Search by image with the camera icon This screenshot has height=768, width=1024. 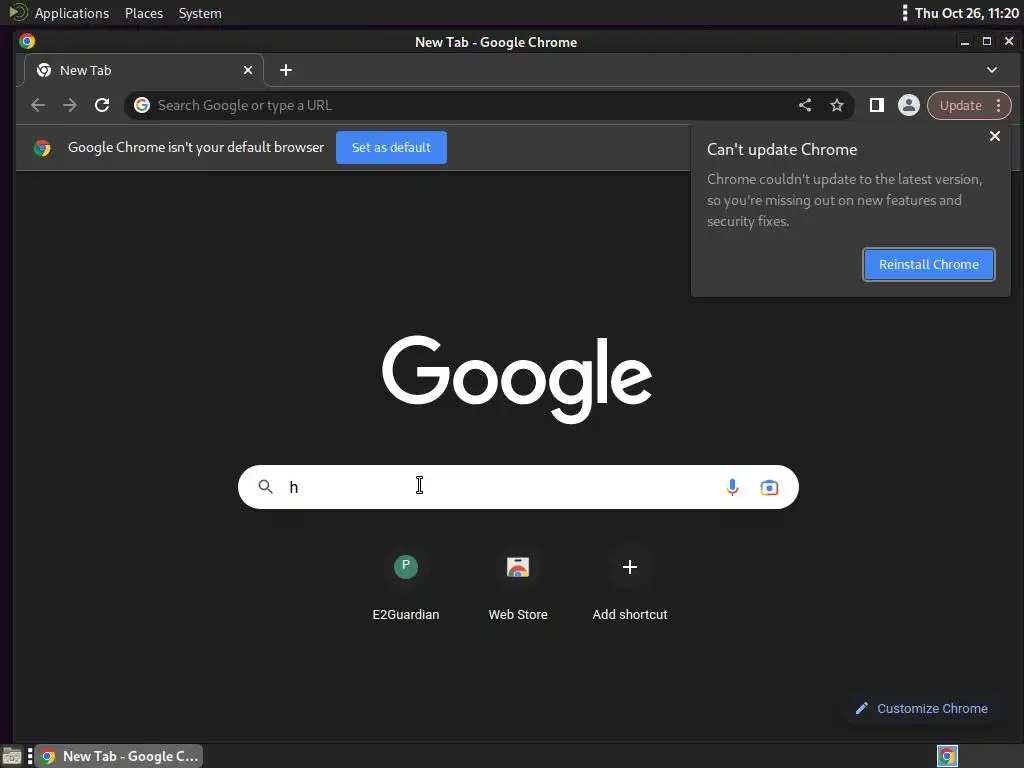[x=769, y=487]
